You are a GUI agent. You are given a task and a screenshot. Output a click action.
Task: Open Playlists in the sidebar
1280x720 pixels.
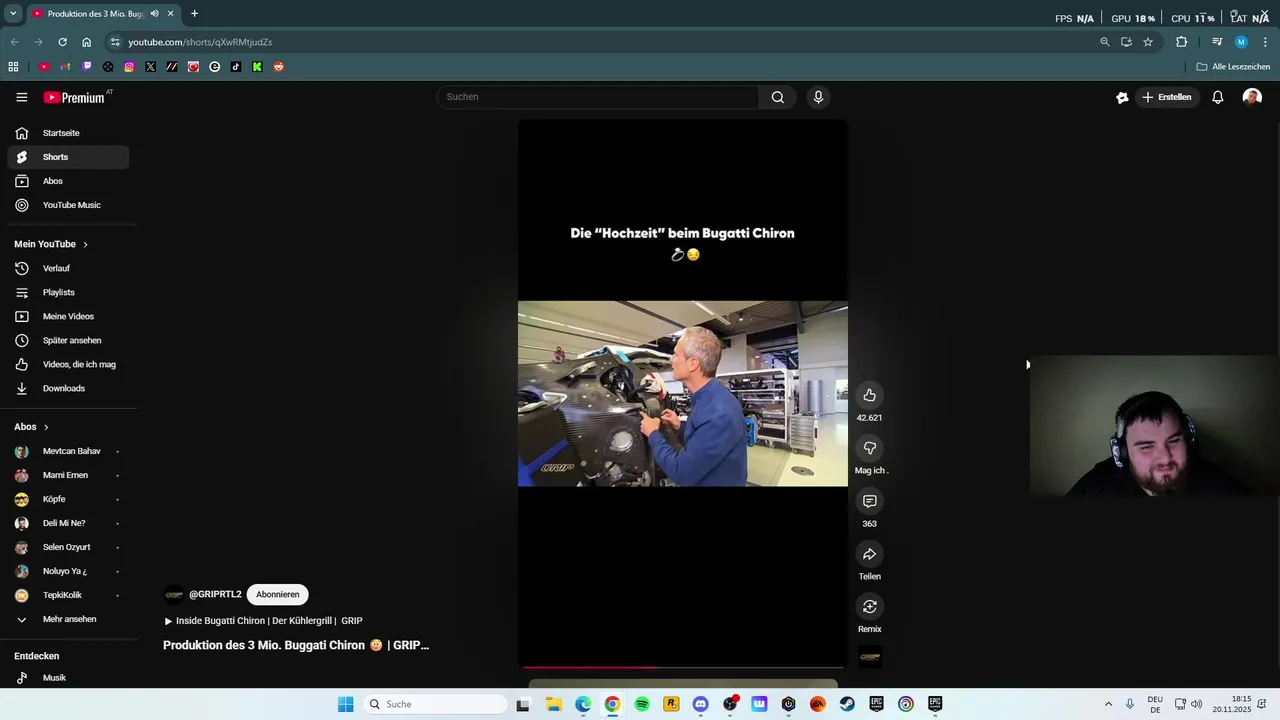pyautogui.click(x=68, y=292)
